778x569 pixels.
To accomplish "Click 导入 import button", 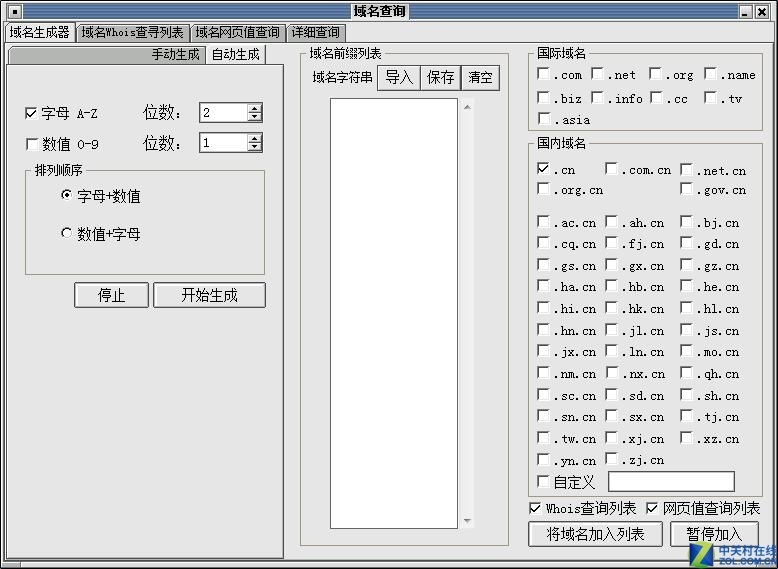I will click(x=399, y=78).
